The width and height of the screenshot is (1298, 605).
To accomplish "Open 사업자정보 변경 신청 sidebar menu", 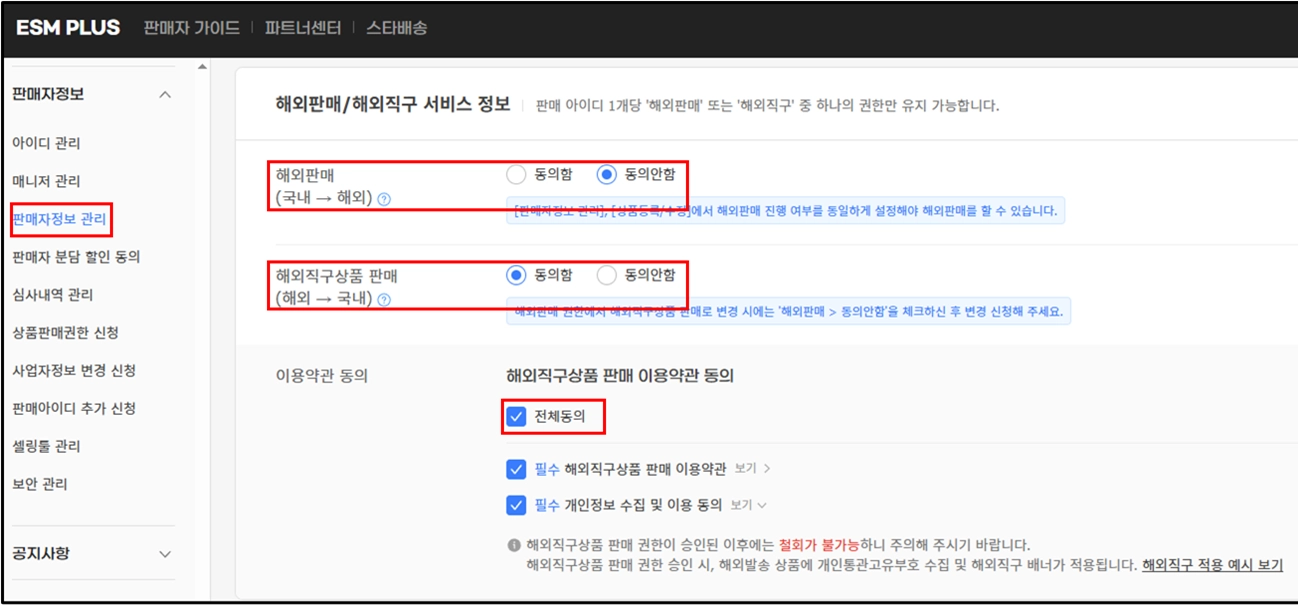I will [x=74, y=371].
